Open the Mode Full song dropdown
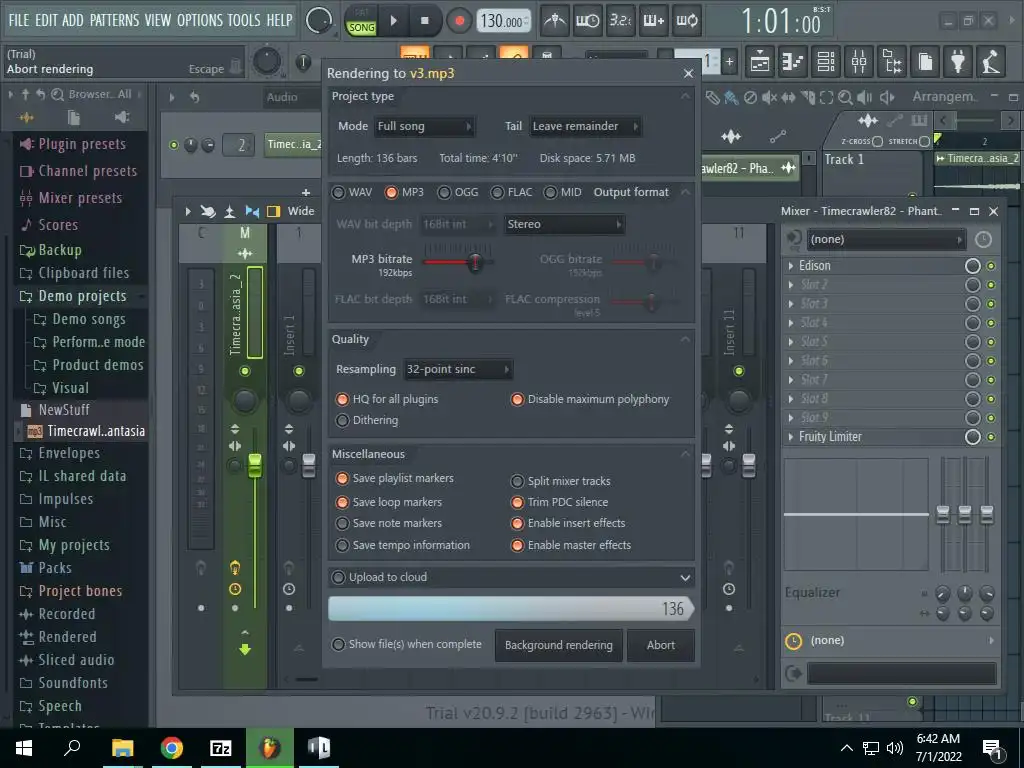This screenshot has width=1024, height=768. pyautogui.click(x=424, y=126)
